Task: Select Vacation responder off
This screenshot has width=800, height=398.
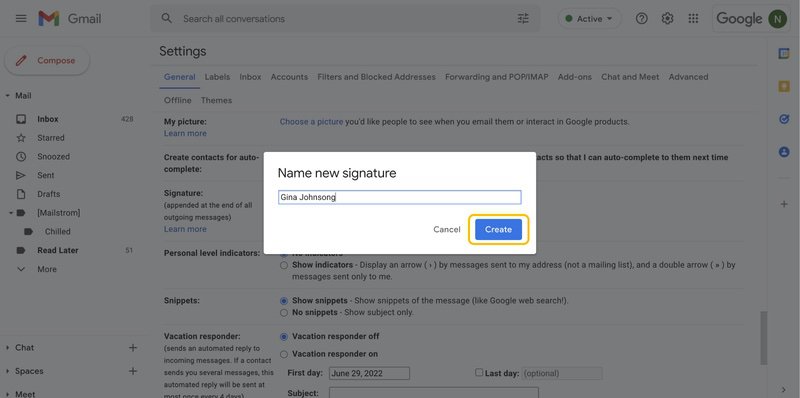Action: [284, 337]
